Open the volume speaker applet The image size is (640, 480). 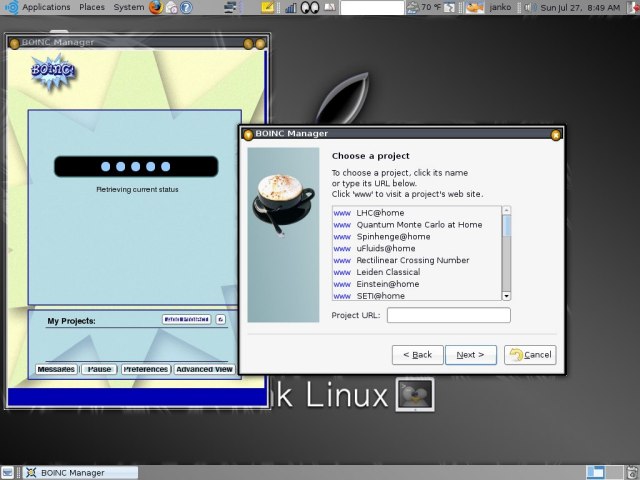point(529,7)
